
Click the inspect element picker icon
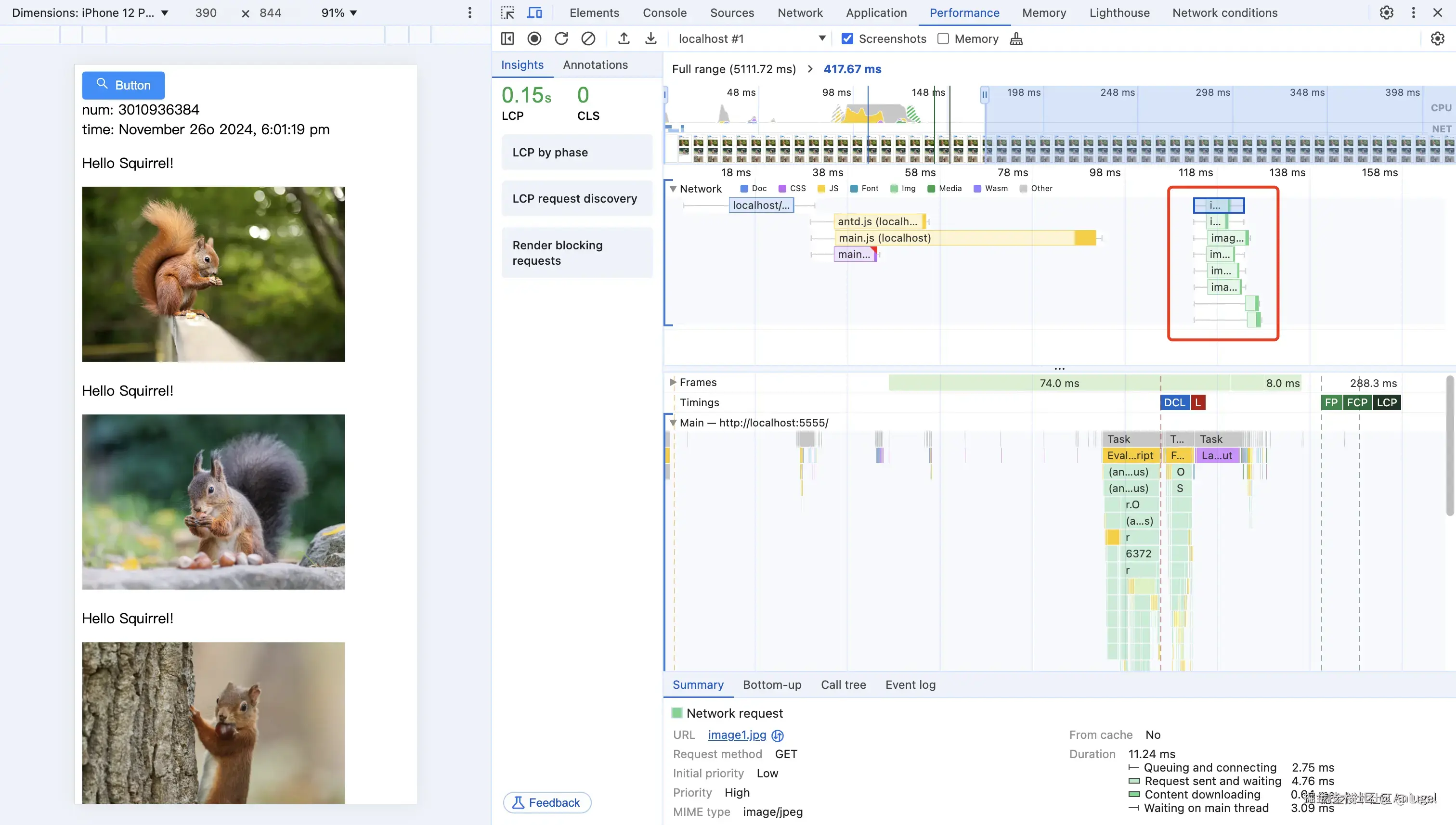[x=507, y=13]
